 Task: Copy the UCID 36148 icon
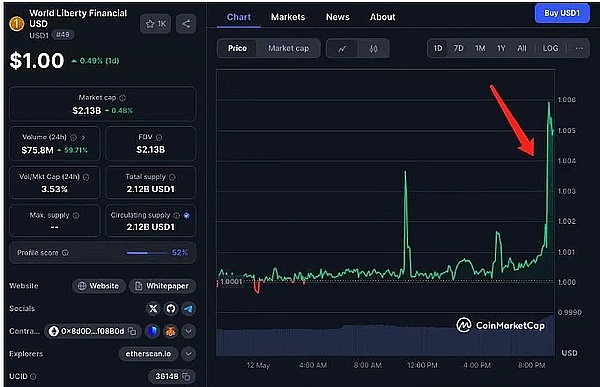pos(186,376)
